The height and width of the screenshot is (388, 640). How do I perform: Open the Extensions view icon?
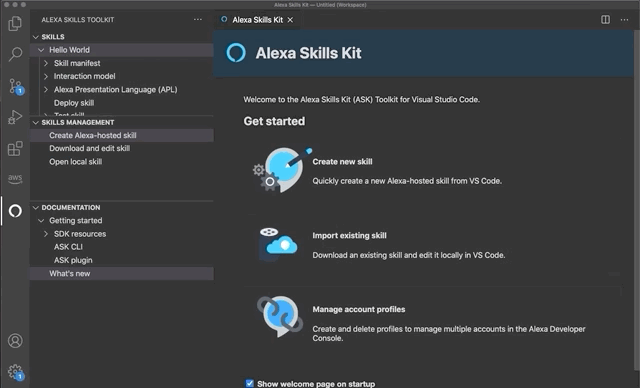[15, 149]
